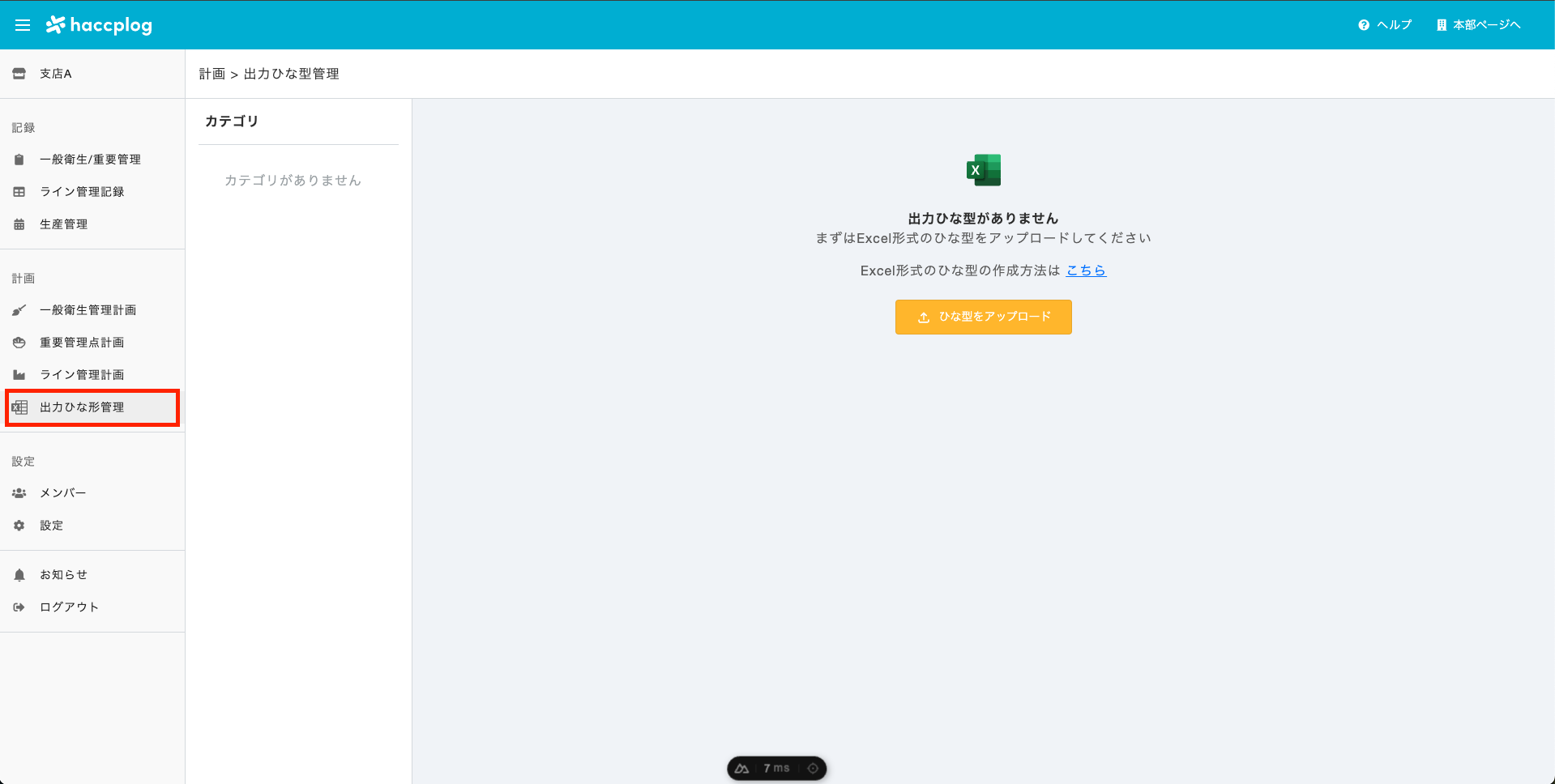The width and height of the screenshot is (1555, 784).
Task: Click the clipboard icon for 一般衛生/重要管理
Action: (x=19, y=160)
